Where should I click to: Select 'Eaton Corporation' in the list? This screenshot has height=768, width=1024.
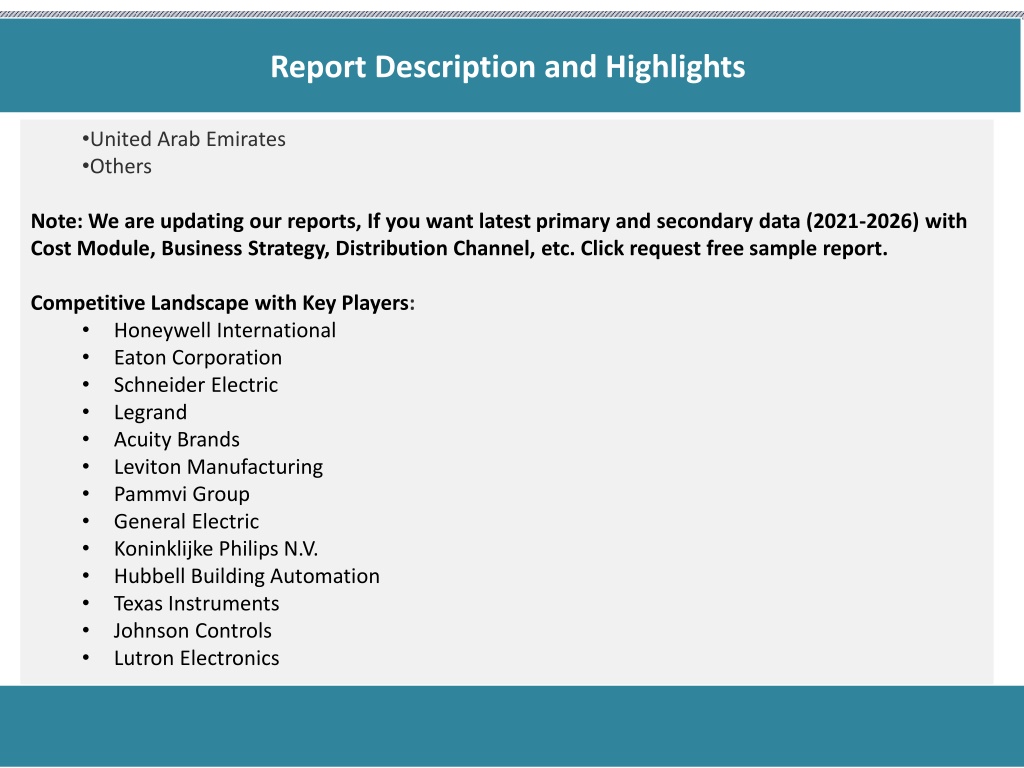click(x=198, y=358)
